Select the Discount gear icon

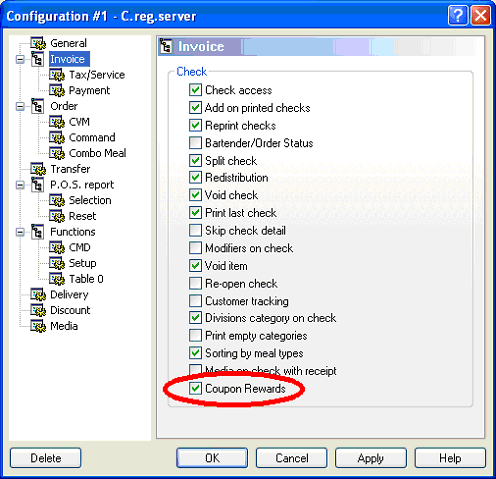38,310
